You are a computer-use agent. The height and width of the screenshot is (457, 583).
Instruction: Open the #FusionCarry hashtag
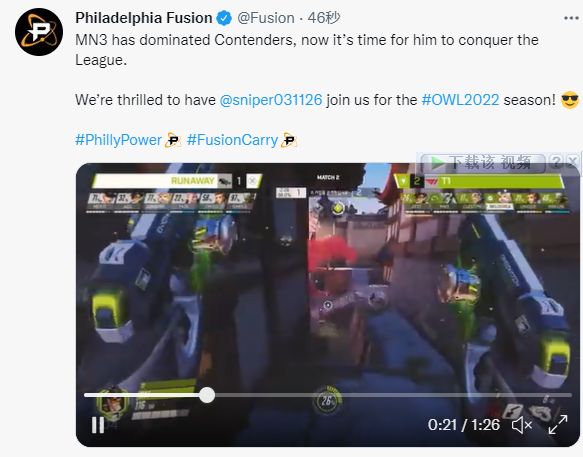232,140
